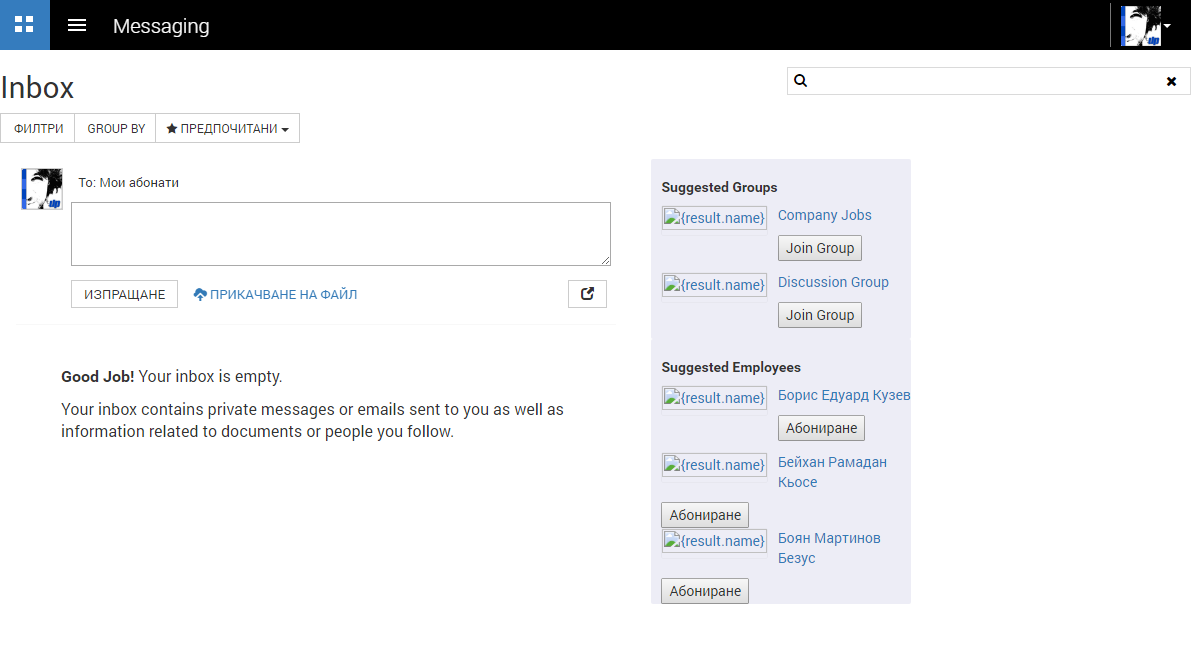The width and height of the screenshot is (1191, 648).
Task: Focus the search input field
Action: 985,81
